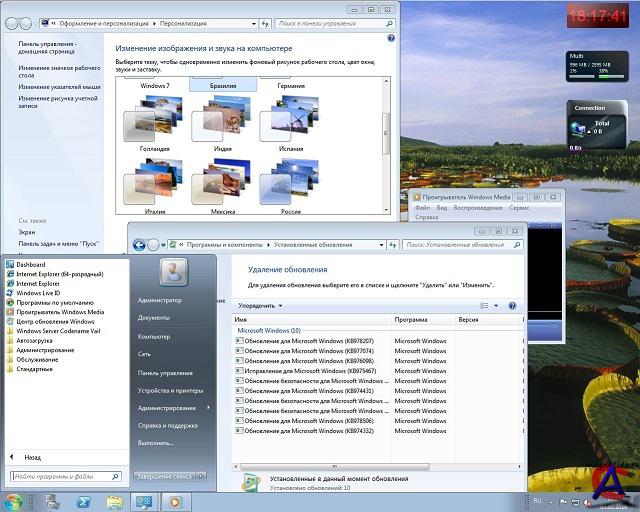Click refresh button in Personalization address bar
This screenshot has width=640, height=512.
[x=265, y=24]
